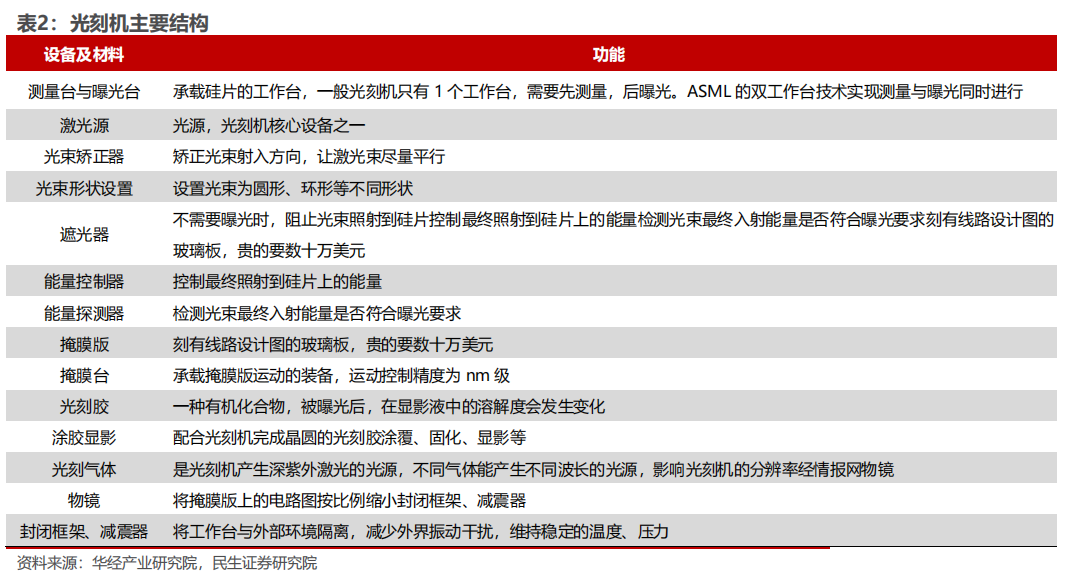Select the 光束形状设置 cell
Viewport: 1065px width, 580px height.
[x=84, y=189]
